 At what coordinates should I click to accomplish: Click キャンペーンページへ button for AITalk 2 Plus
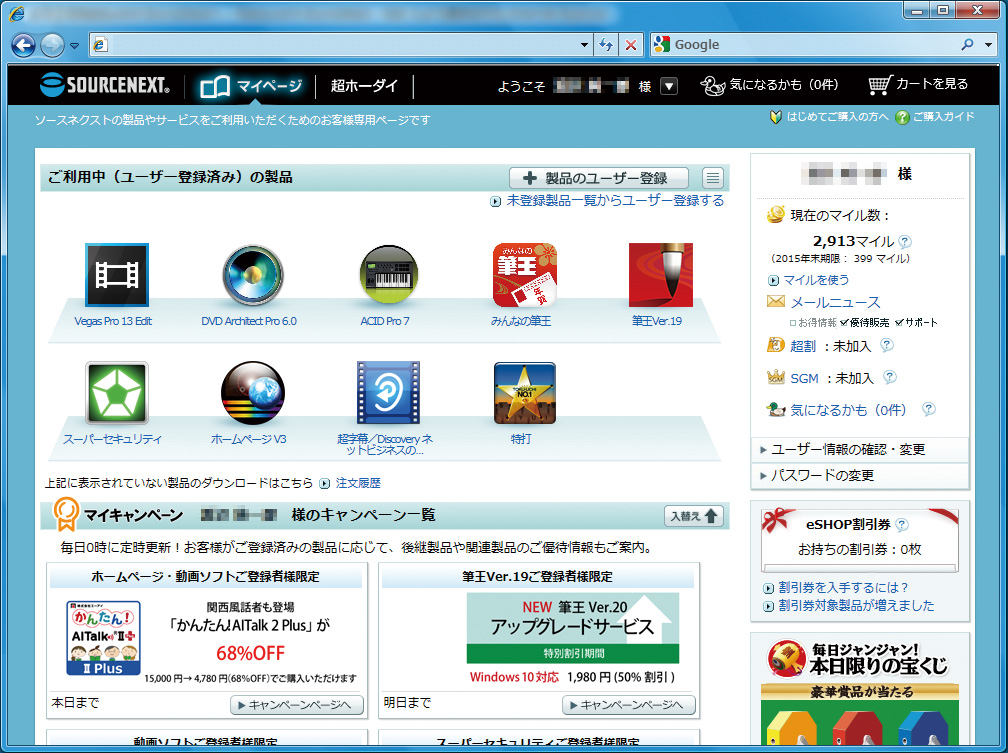pyautogui.click(x=297, y=705)
